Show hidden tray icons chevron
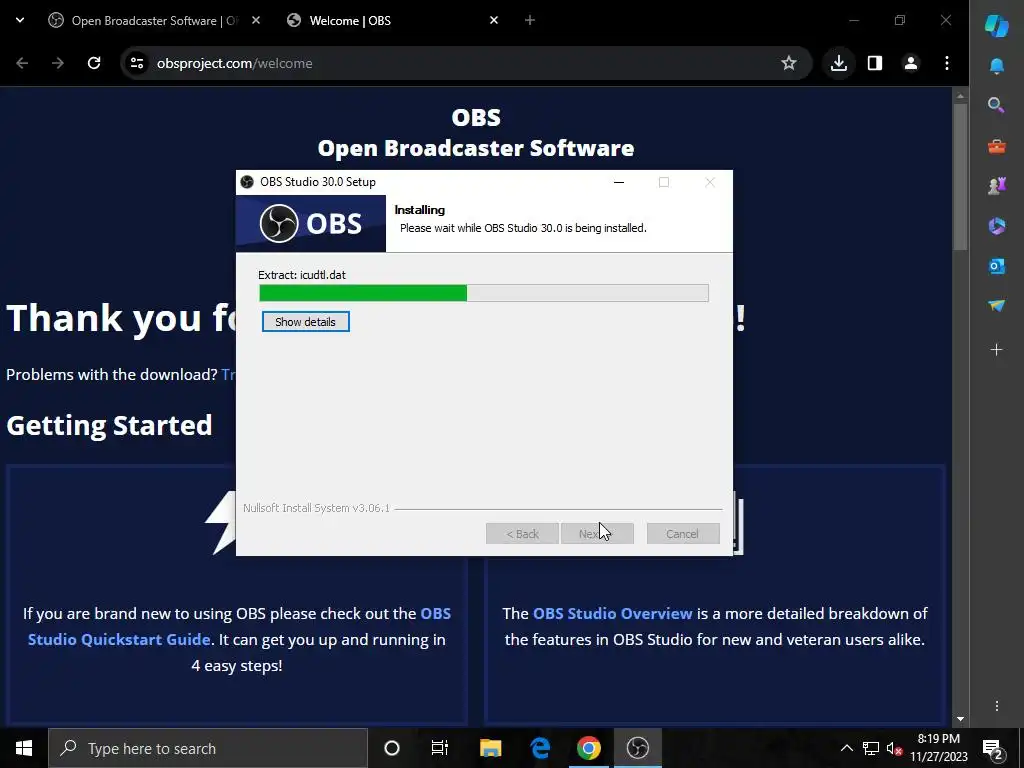 pyautogui.click(x=846, y=748)
